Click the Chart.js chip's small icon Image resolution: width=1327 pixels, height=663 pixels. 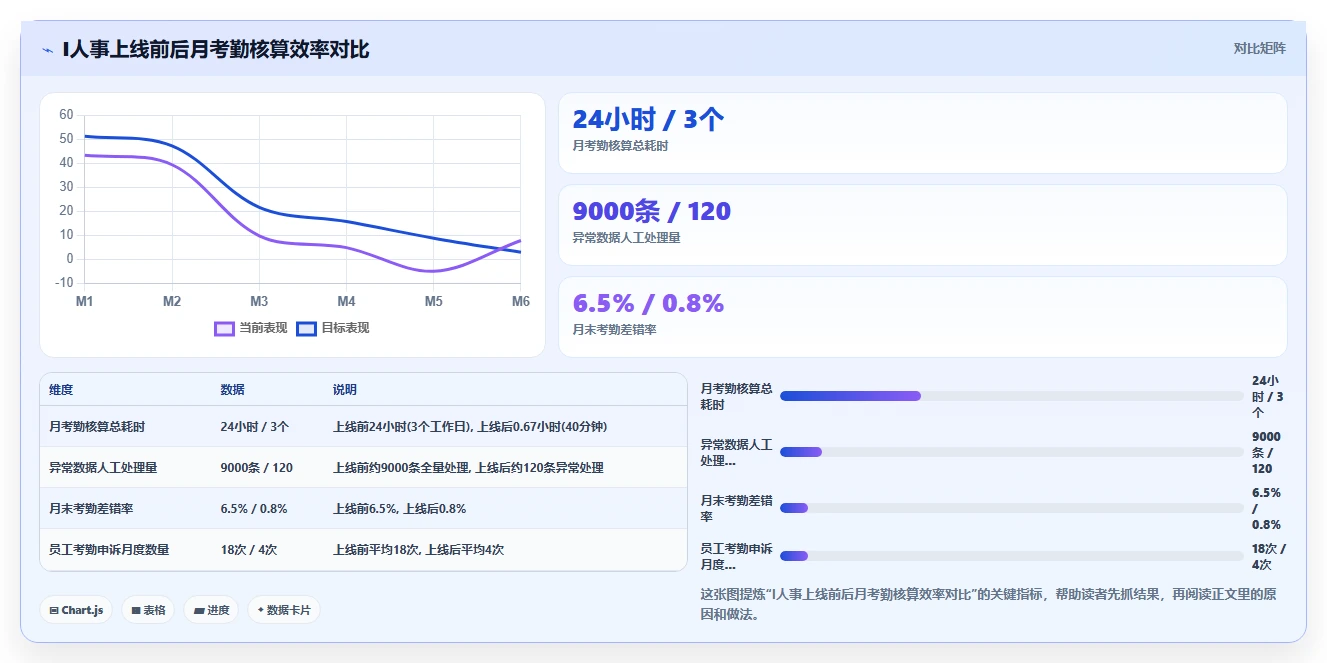(54, 610)
